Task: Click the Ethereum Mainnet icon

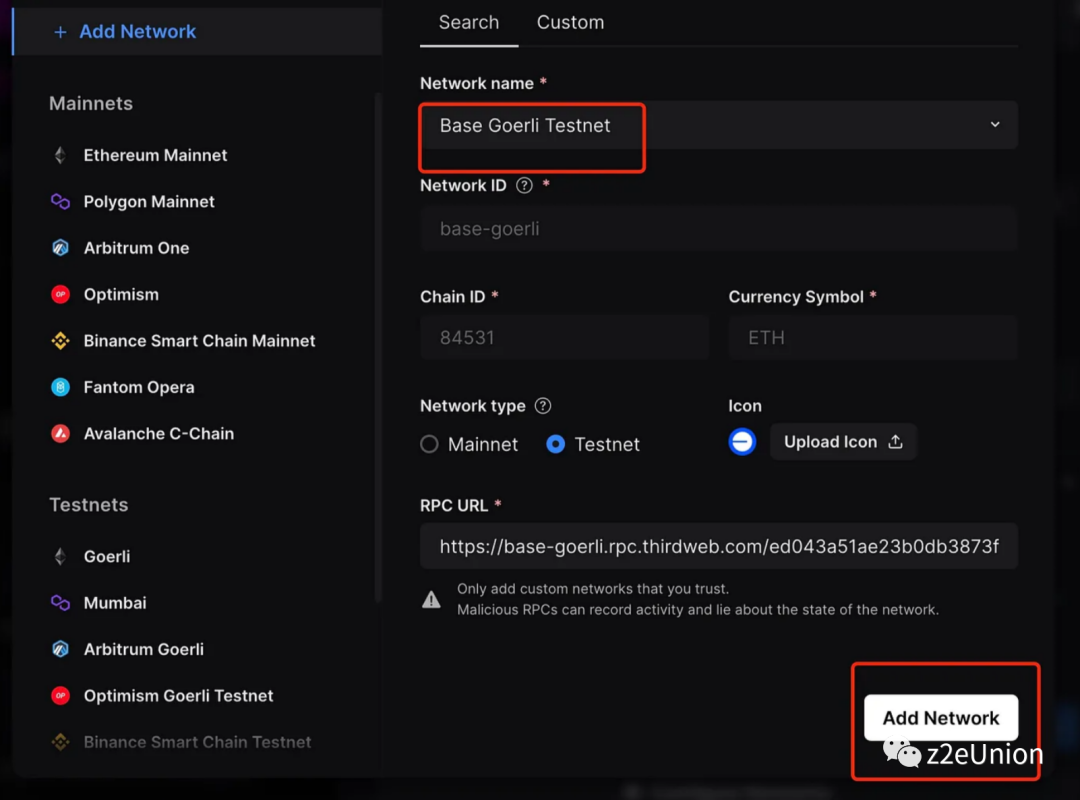Action: 60,155
